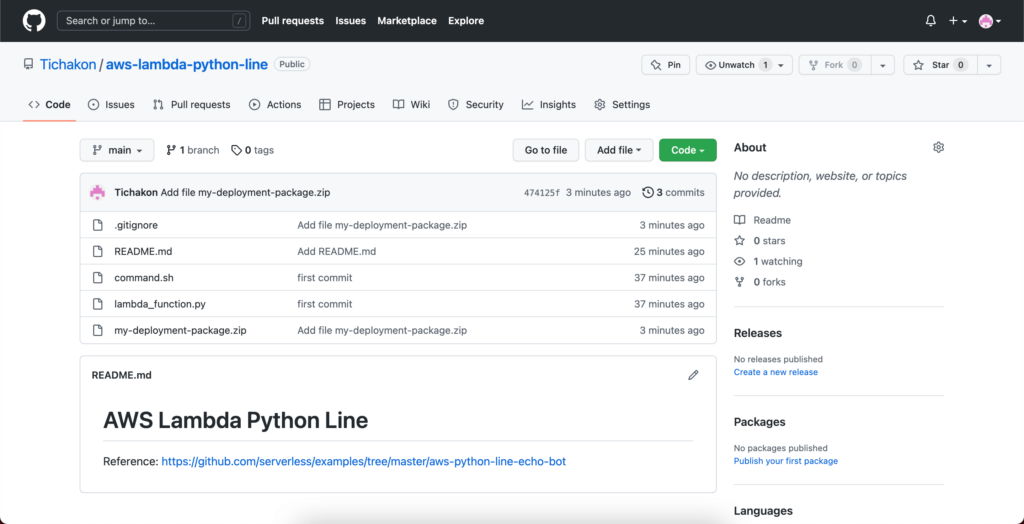Viewport: 1024px width, 524px height.
Task: Open Tichakon owner profile link
Action: tap(68, 65)
